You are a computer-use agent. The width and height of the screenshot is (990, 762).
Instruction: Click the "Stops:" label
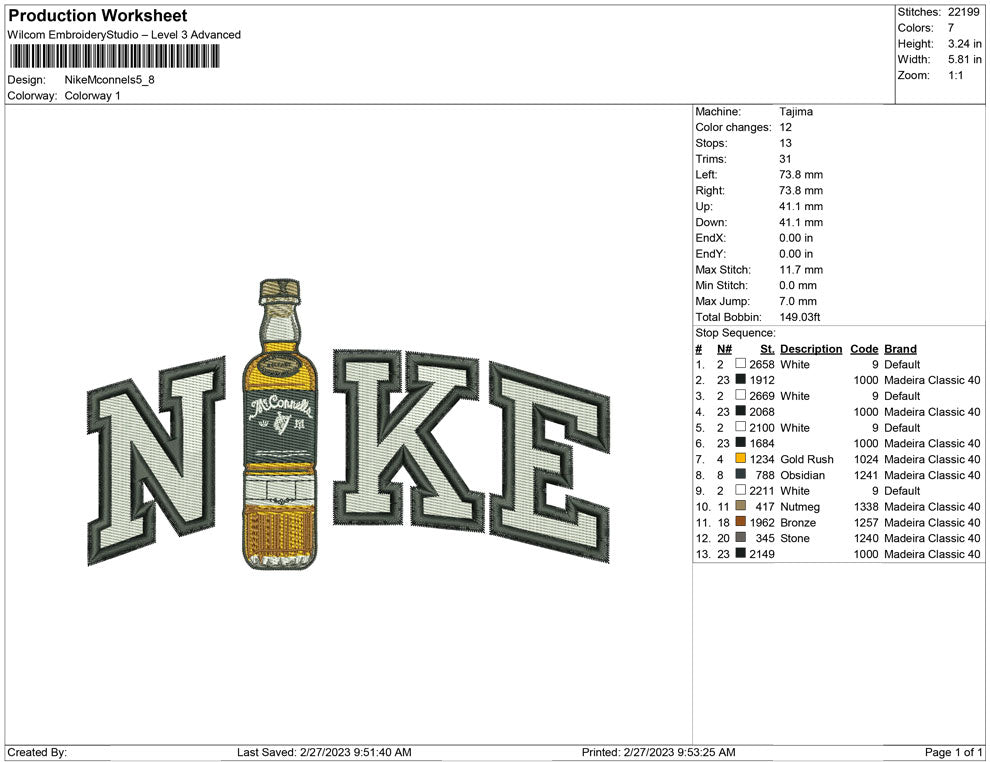click(x=712, y=143)
